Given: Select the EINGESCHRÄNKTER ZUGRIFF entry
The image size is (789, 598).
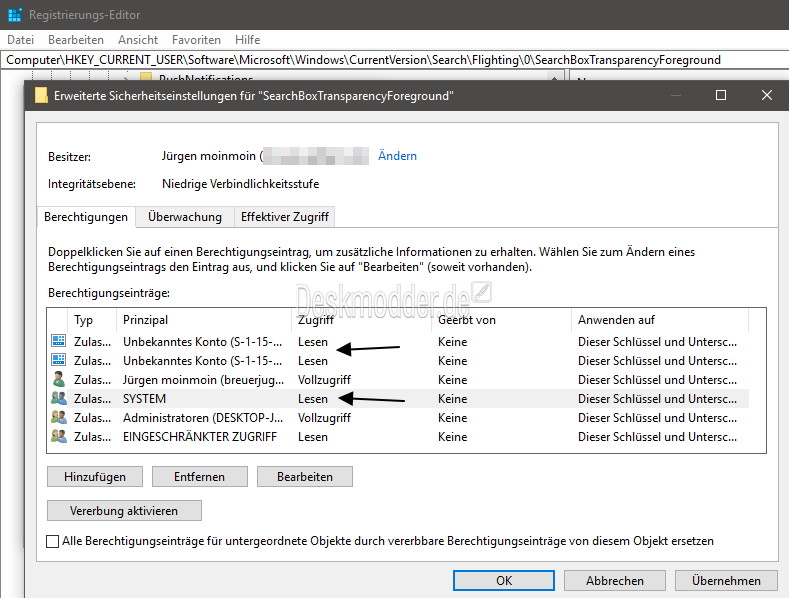Looking at the screenshot, I should point(200,437).
